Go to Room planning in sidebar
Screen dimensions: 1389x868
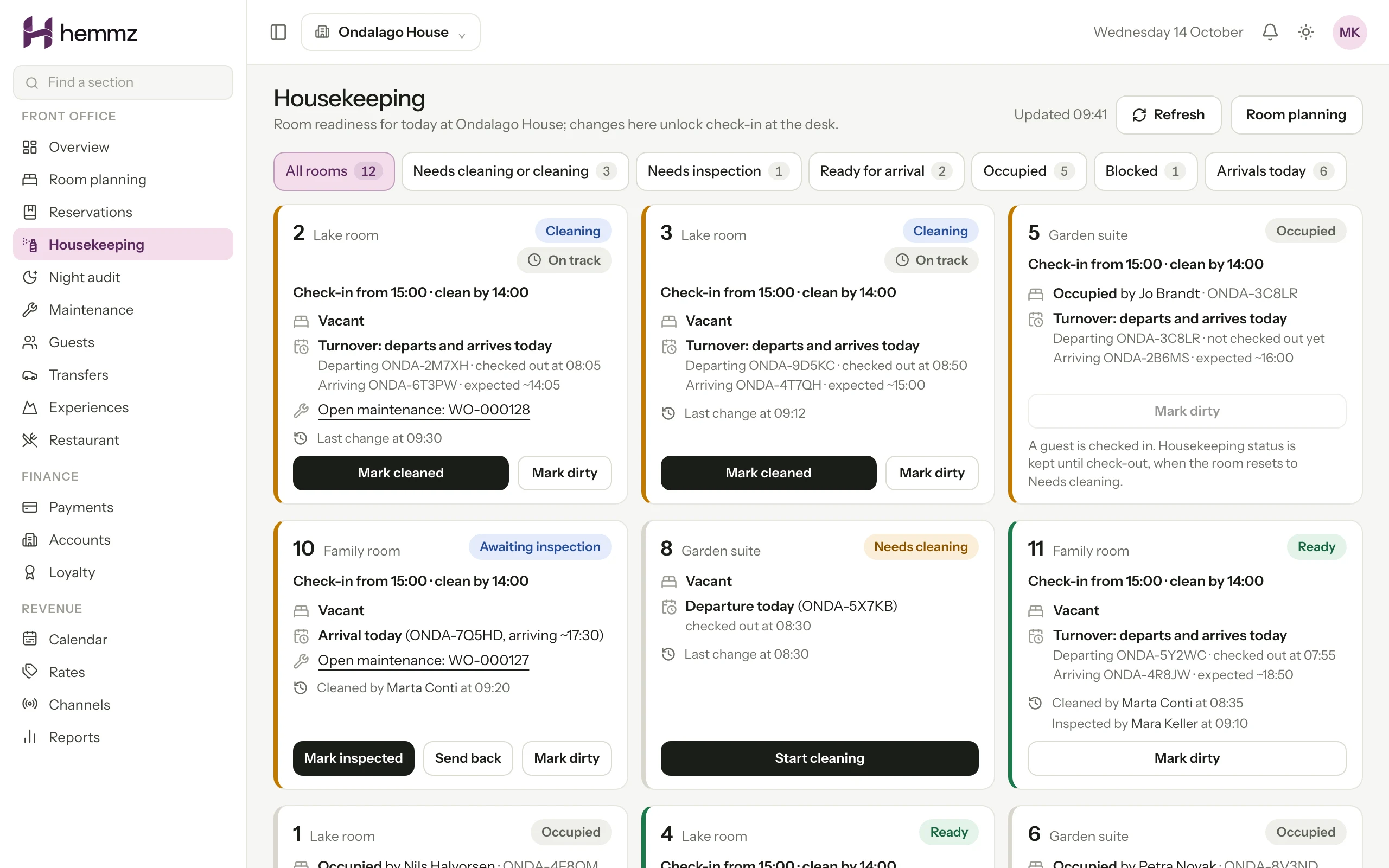pos(123,180)
